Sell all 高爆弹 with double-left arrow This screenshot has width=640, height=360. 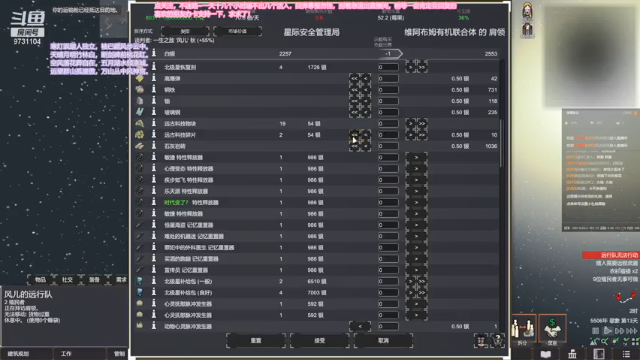tap(354, 78)
